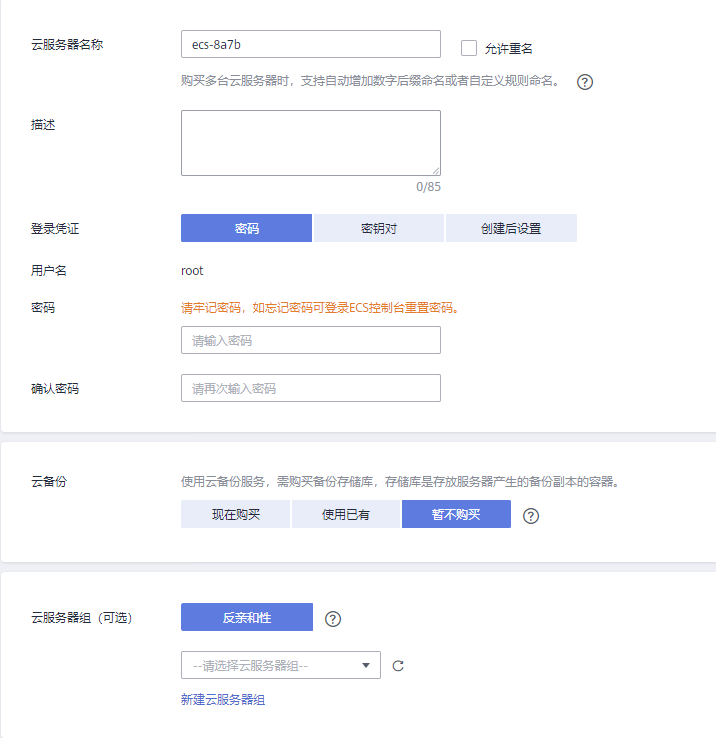Screen dimensions: 716x738
Task: Click the orange password reminder about ECS控制台
Action: pyautogui.click(x=320, y=308)
